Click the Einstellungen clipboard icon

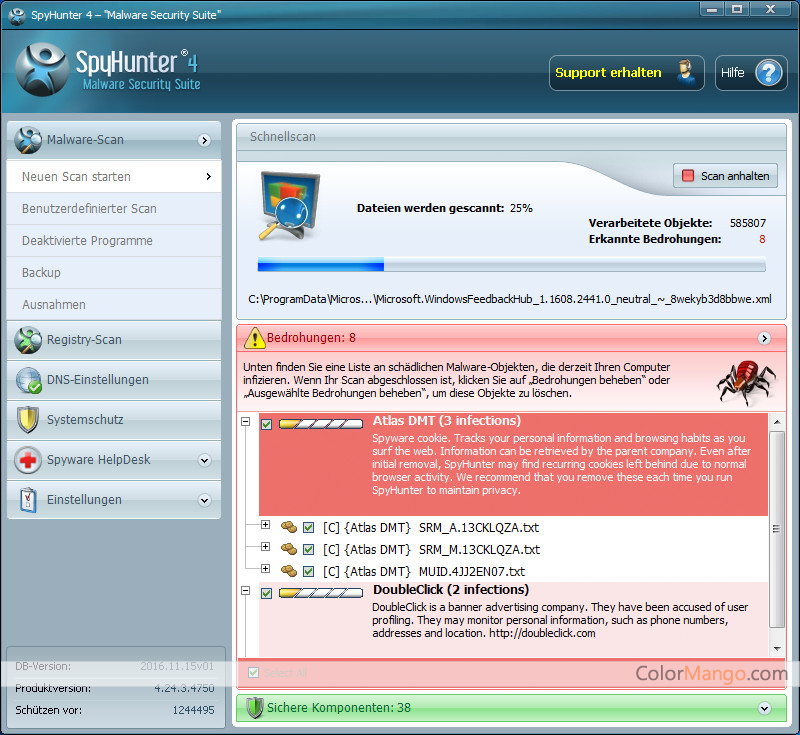pyautogui.click(x=28, y=500)
